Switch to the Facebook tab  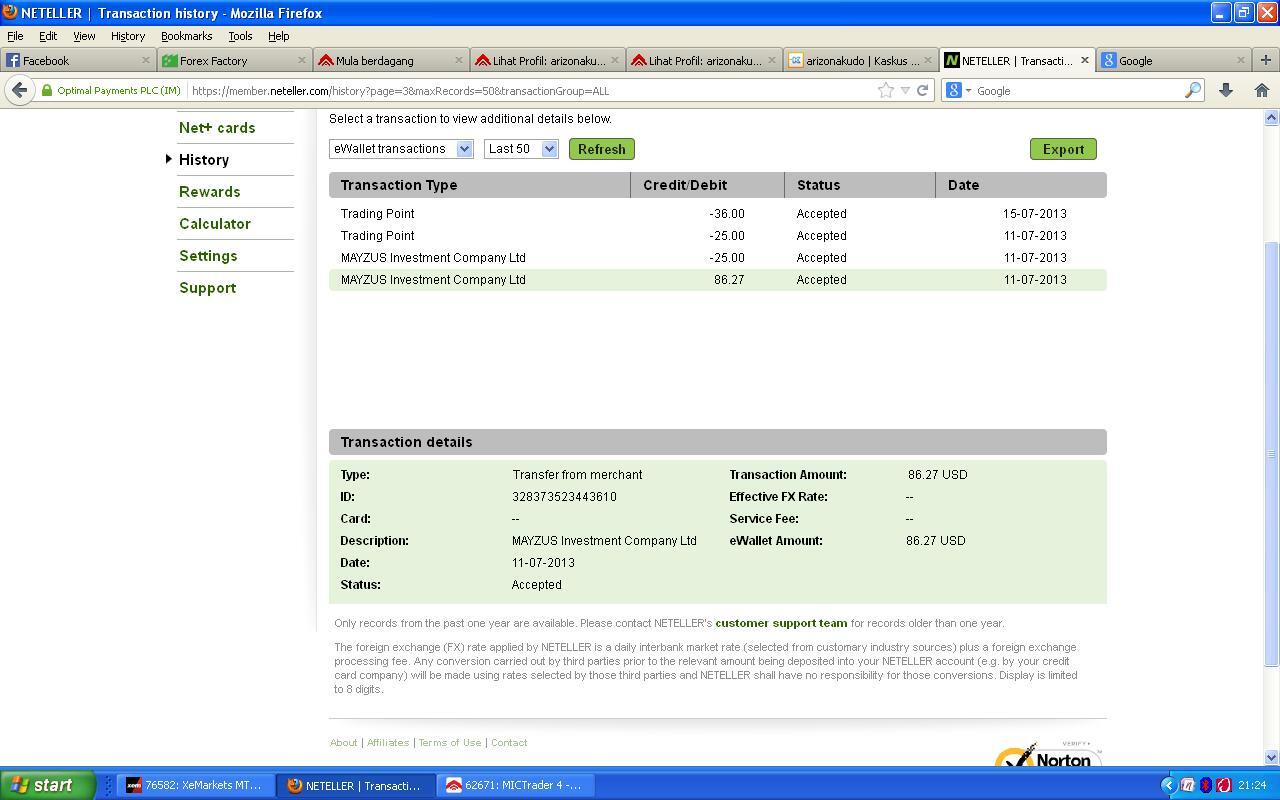pos(78,60)
